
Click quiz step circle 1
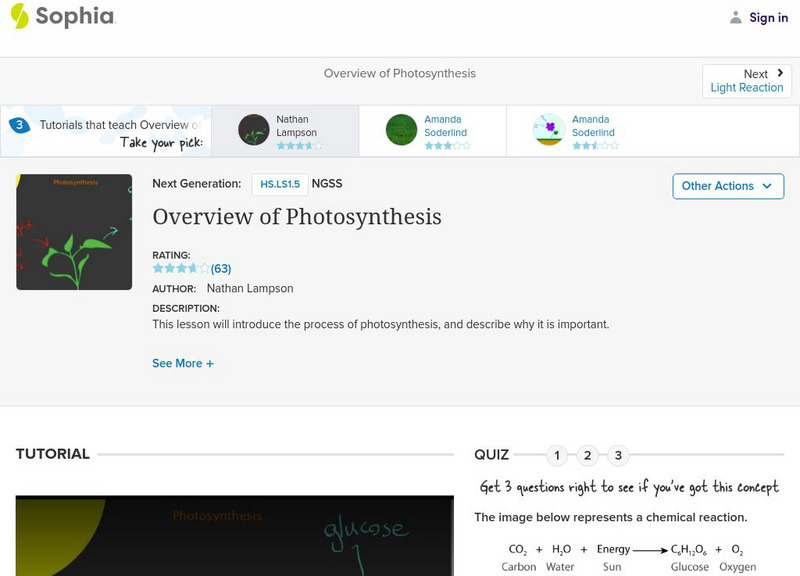pos(558,454)
